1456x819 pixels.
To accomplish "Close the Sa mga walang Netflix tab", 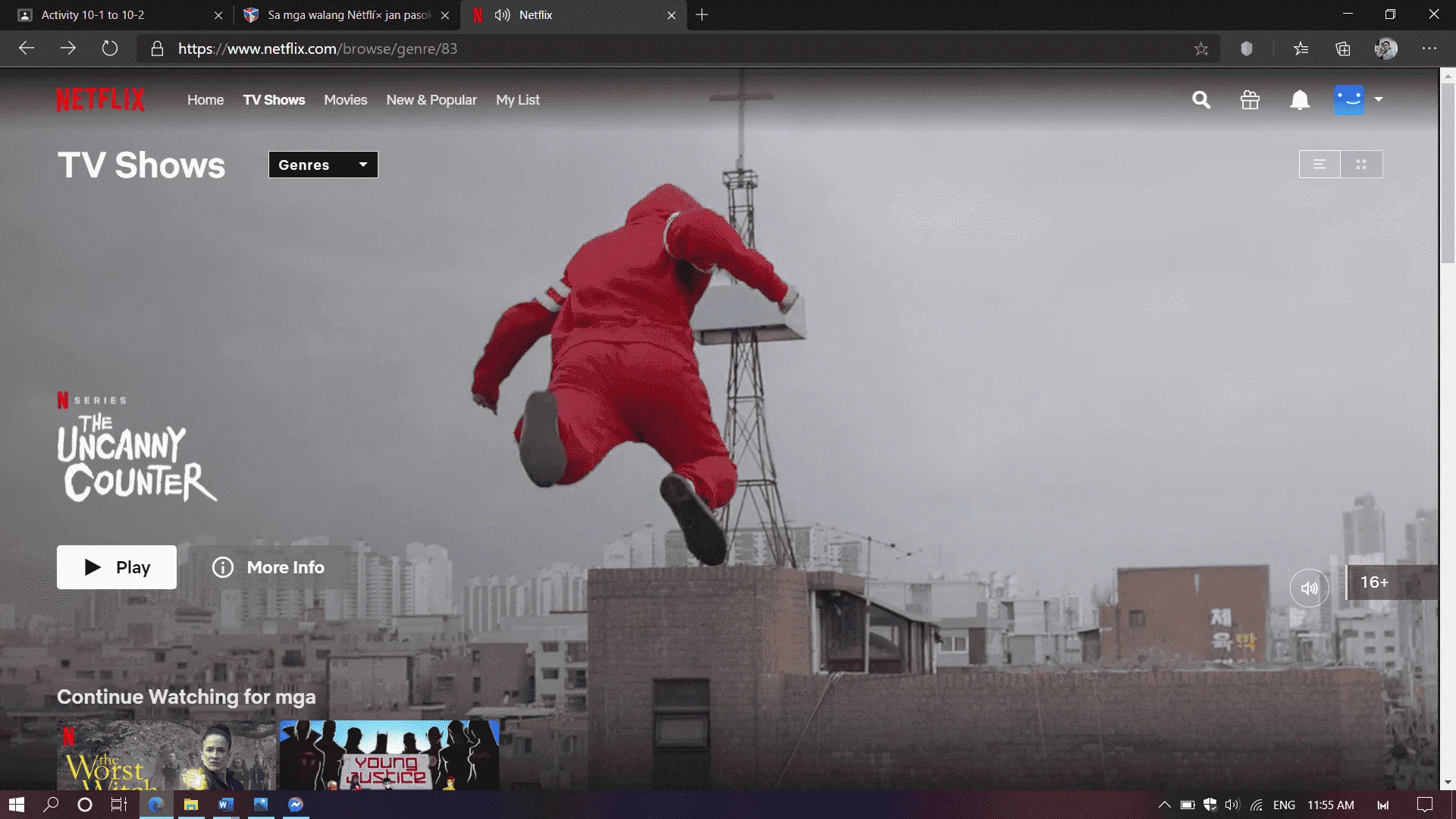I will coord(445,15).
